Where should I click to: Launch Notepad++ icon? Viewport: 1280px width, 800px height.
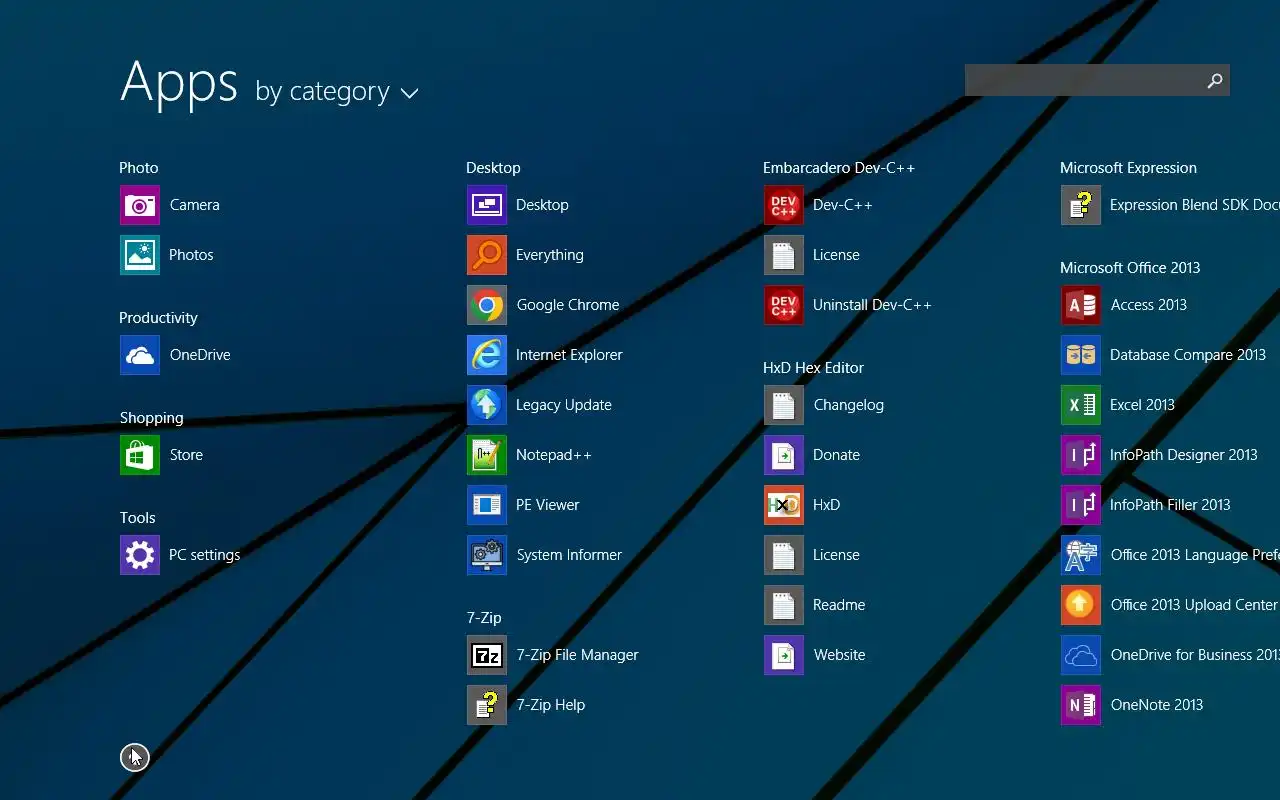pos(487,455)
